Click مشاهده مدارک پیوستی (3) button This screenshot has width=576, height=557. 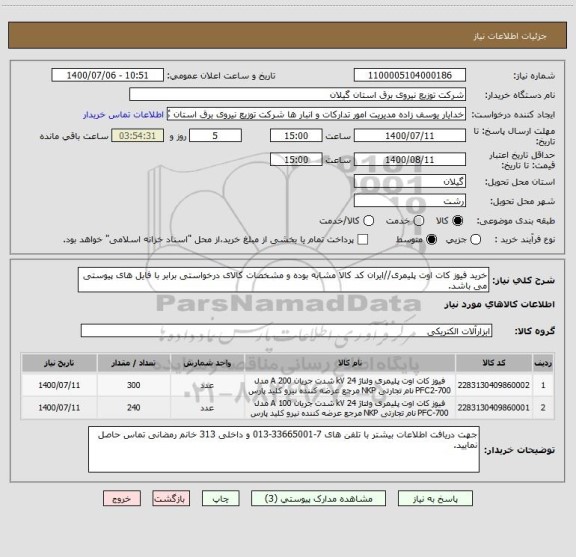318,499
